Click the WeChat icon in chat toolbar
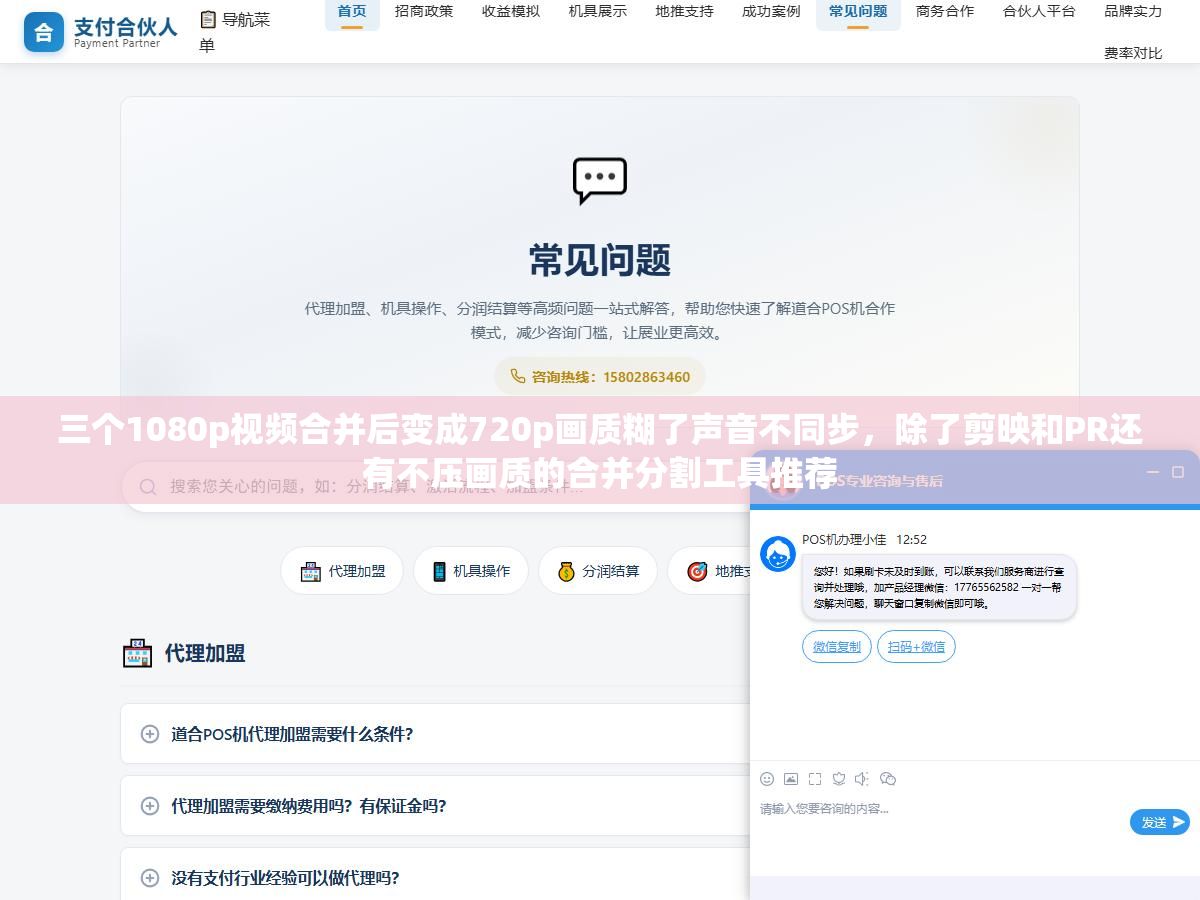This screenshot has width=1200, height=900. [888, 779]
